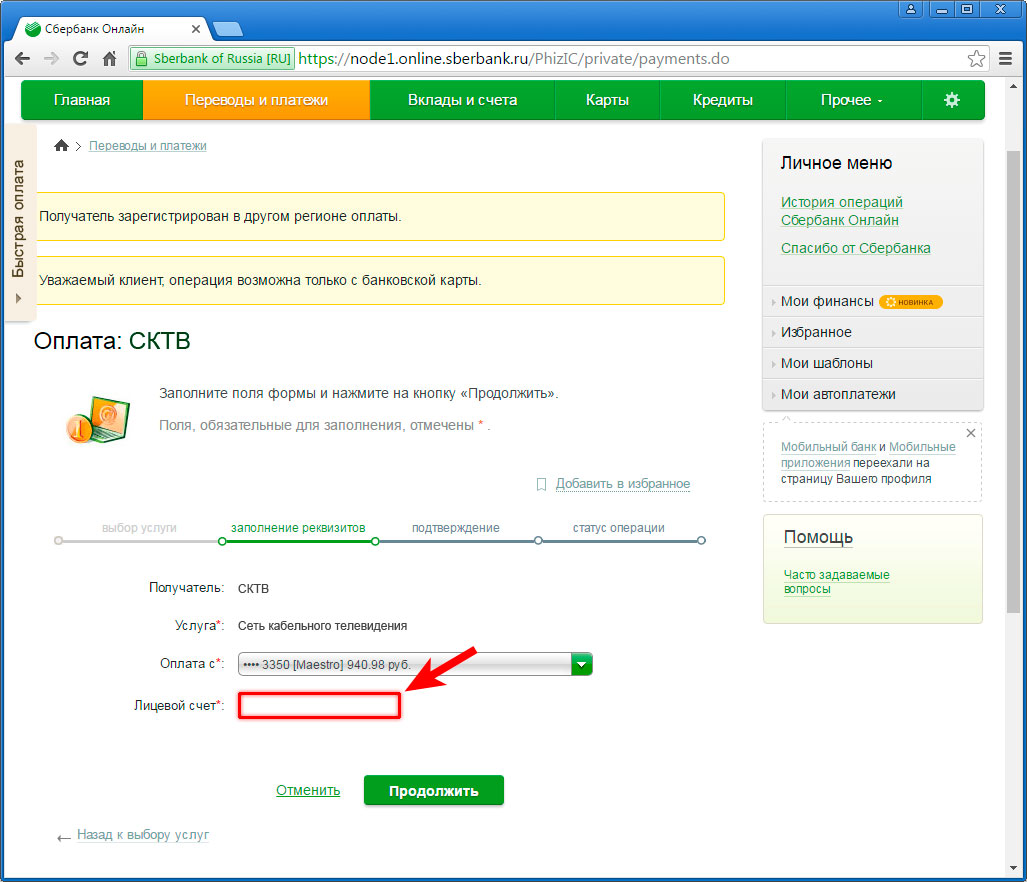
Task: Click the статус операции progress step
Action: 618,528
